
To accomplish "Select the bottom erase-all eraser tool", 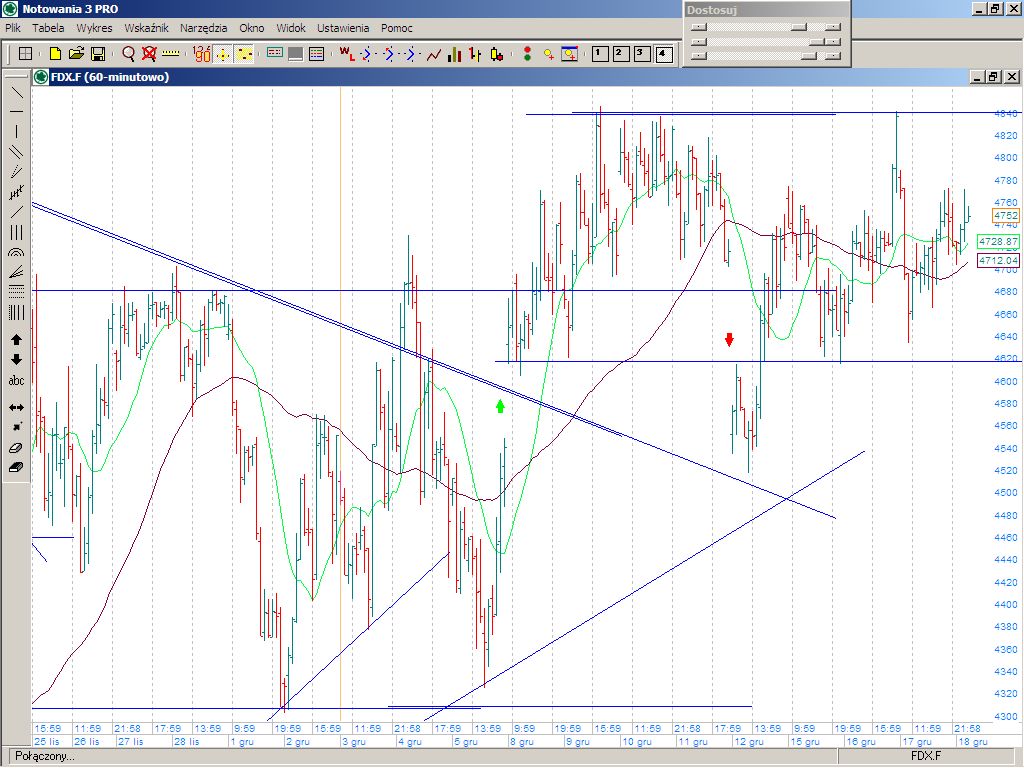I will point(16,468).
